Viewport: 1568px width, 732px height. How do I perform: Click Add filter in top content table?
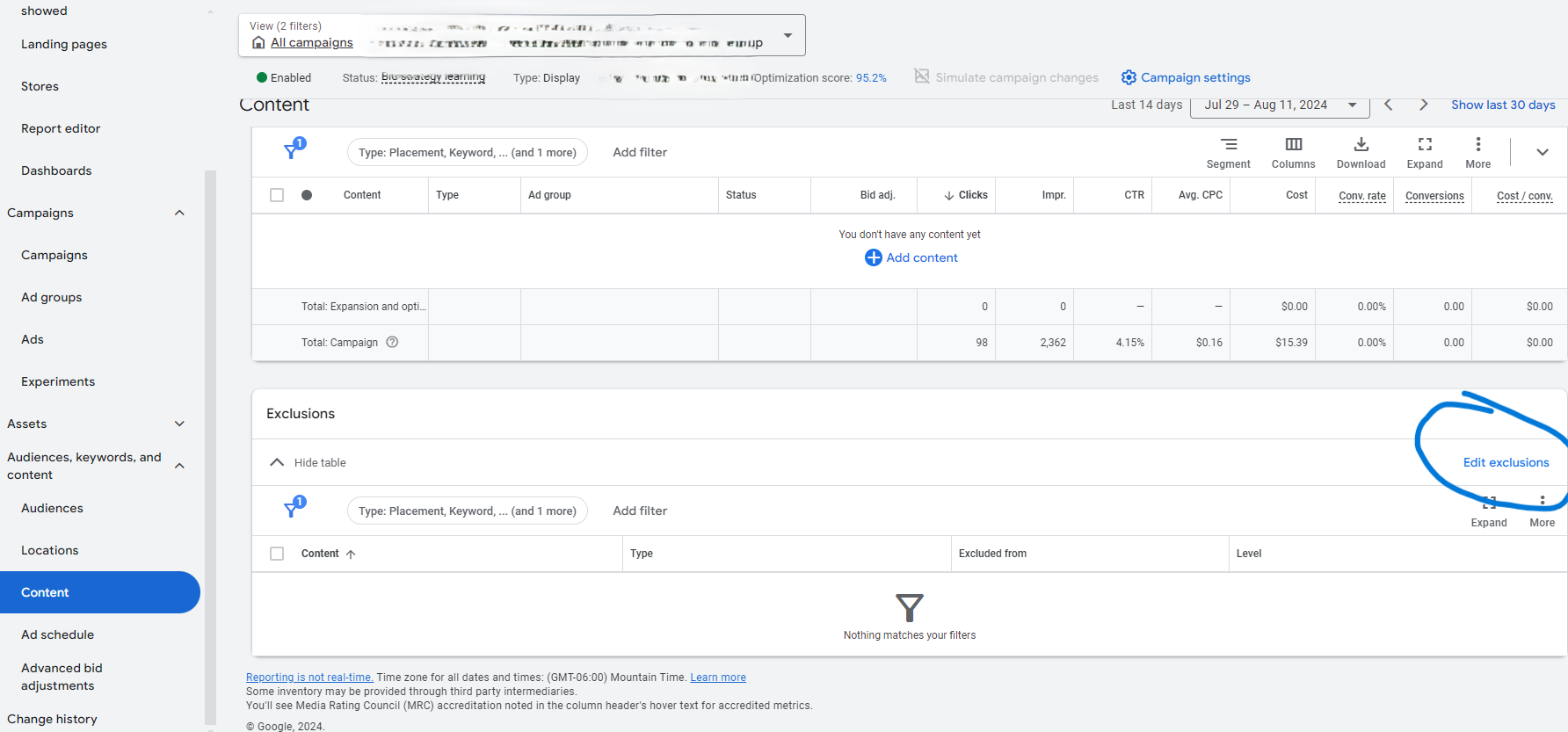[640, 152]
